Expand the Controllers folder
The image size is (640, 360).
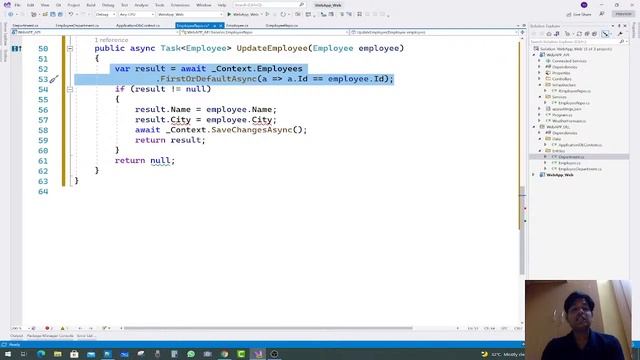540,79
